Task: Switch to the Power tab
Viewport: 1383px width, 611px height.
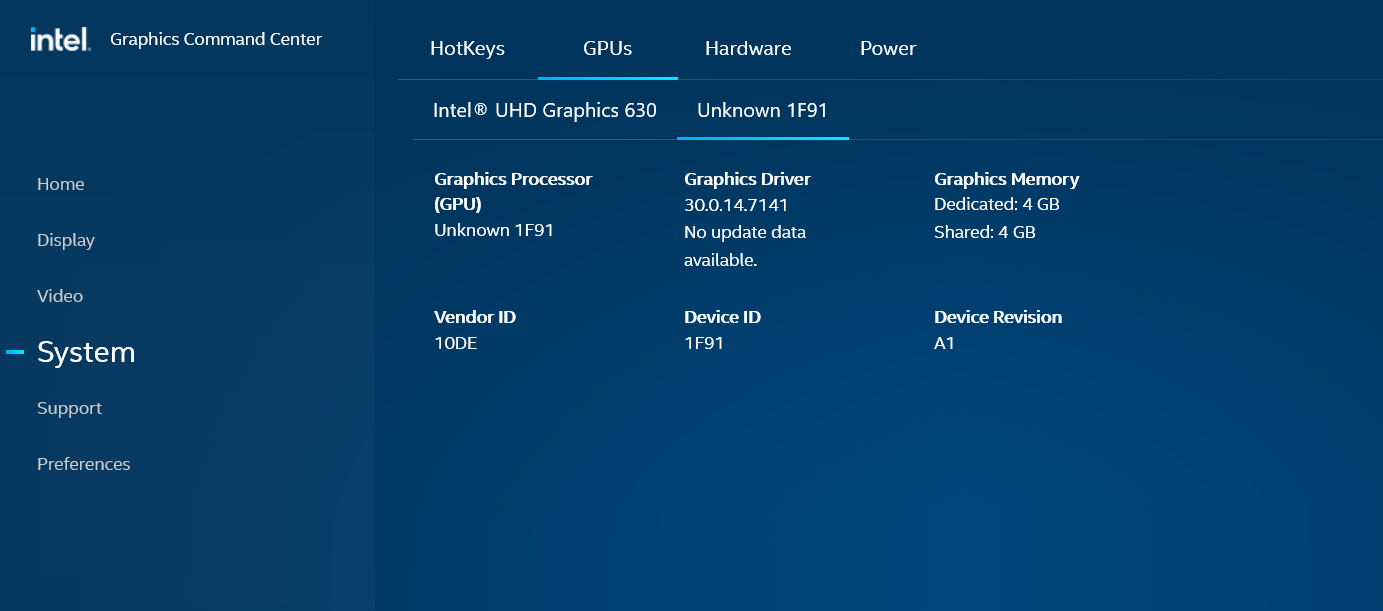Action: [887, 48]
